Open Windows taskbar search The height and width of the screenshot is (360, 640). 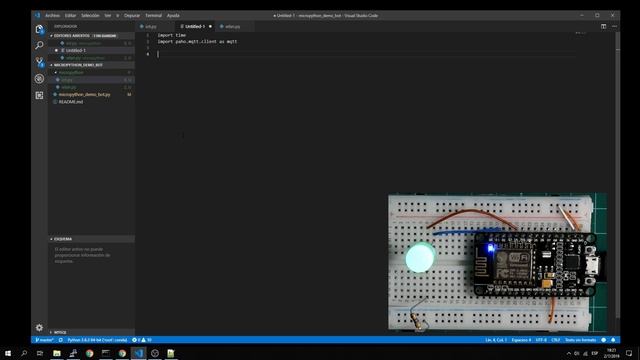coord(24,353)
